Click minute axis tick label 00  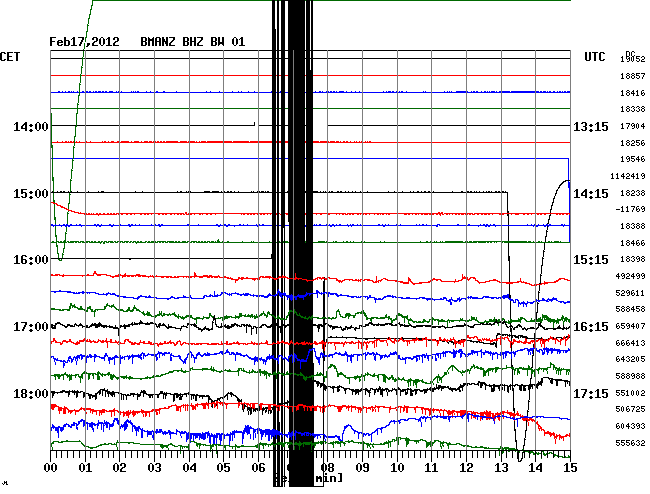pyautogui.click(x=51, y=468)
